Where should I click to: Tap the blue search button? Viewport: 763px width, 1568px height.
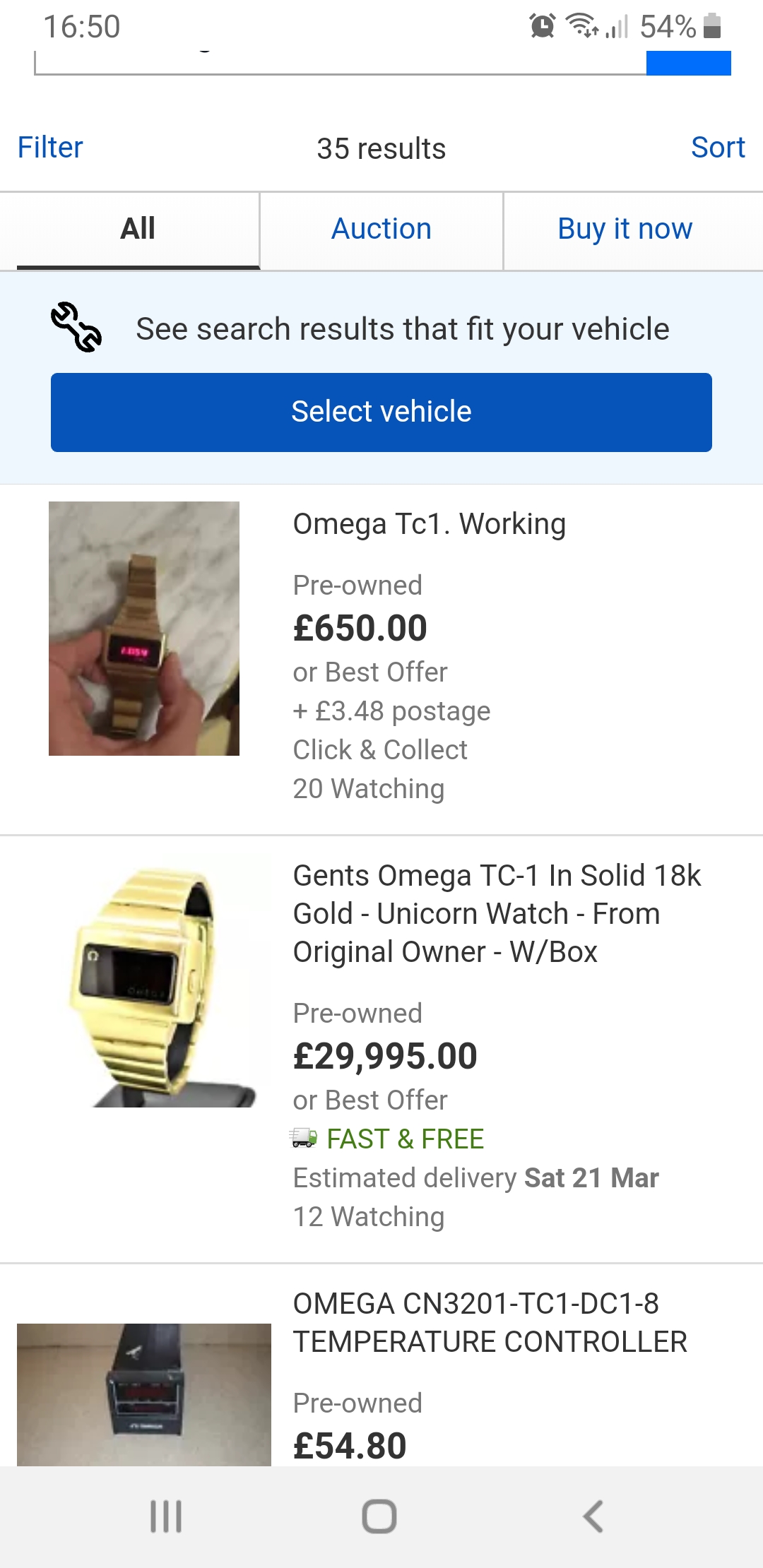[x=688, y=64]
